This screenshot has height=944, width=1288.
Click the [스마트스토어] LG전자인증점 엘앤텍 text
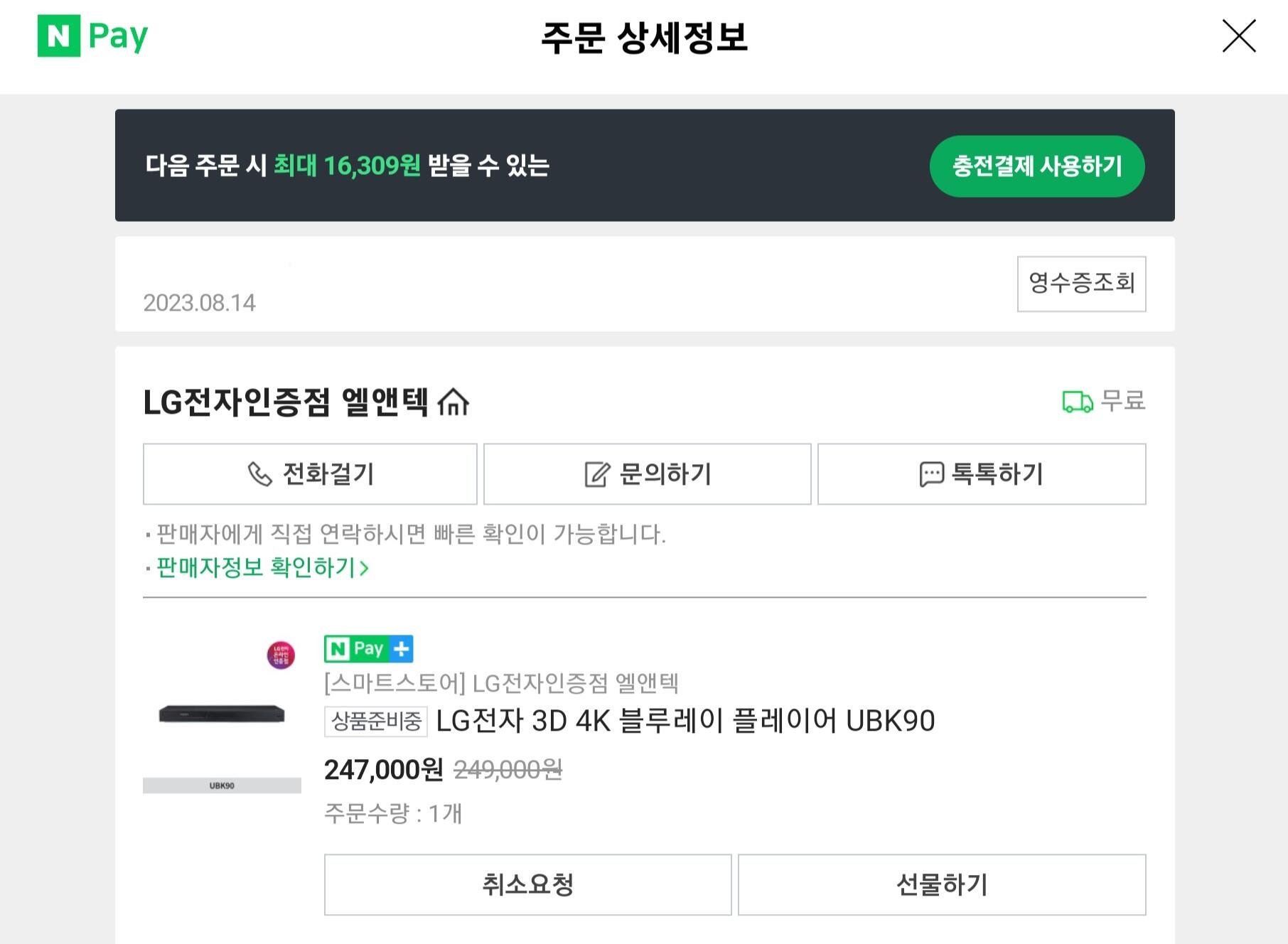(x=501, y=683)
